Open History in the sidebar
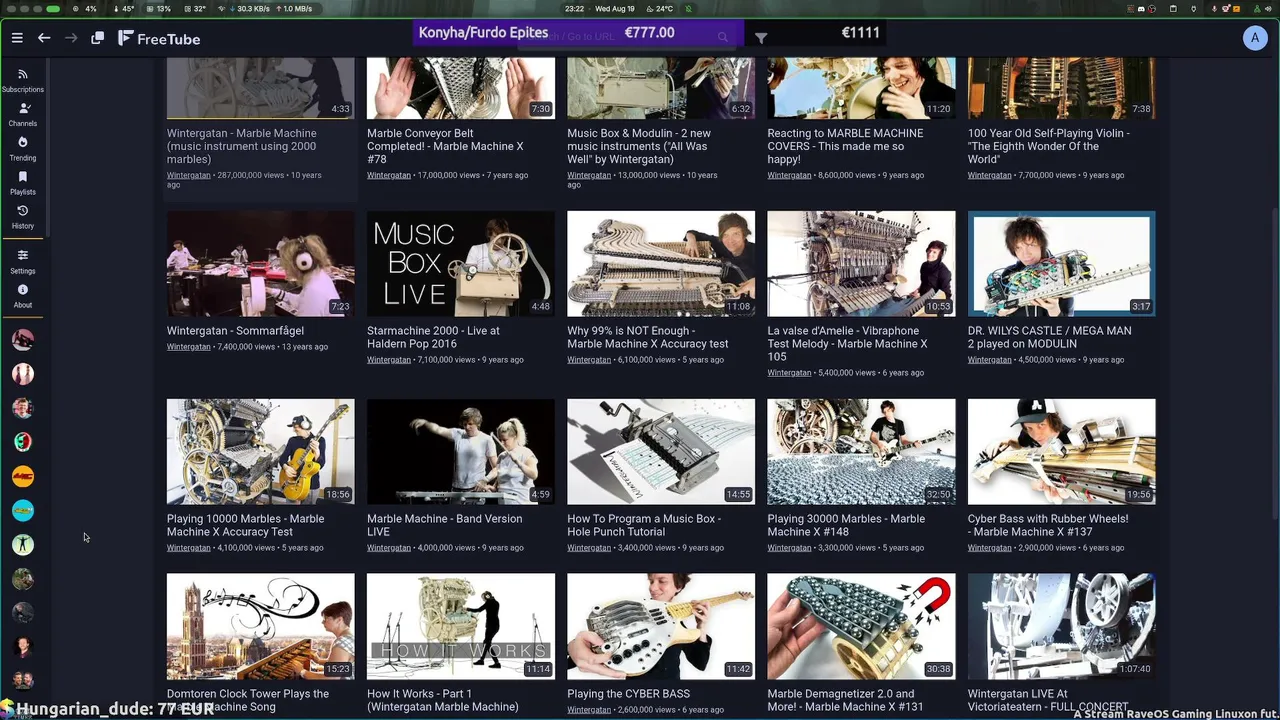Image resolution: width=1280 pixels, height=720 pixels. [23, 217]
